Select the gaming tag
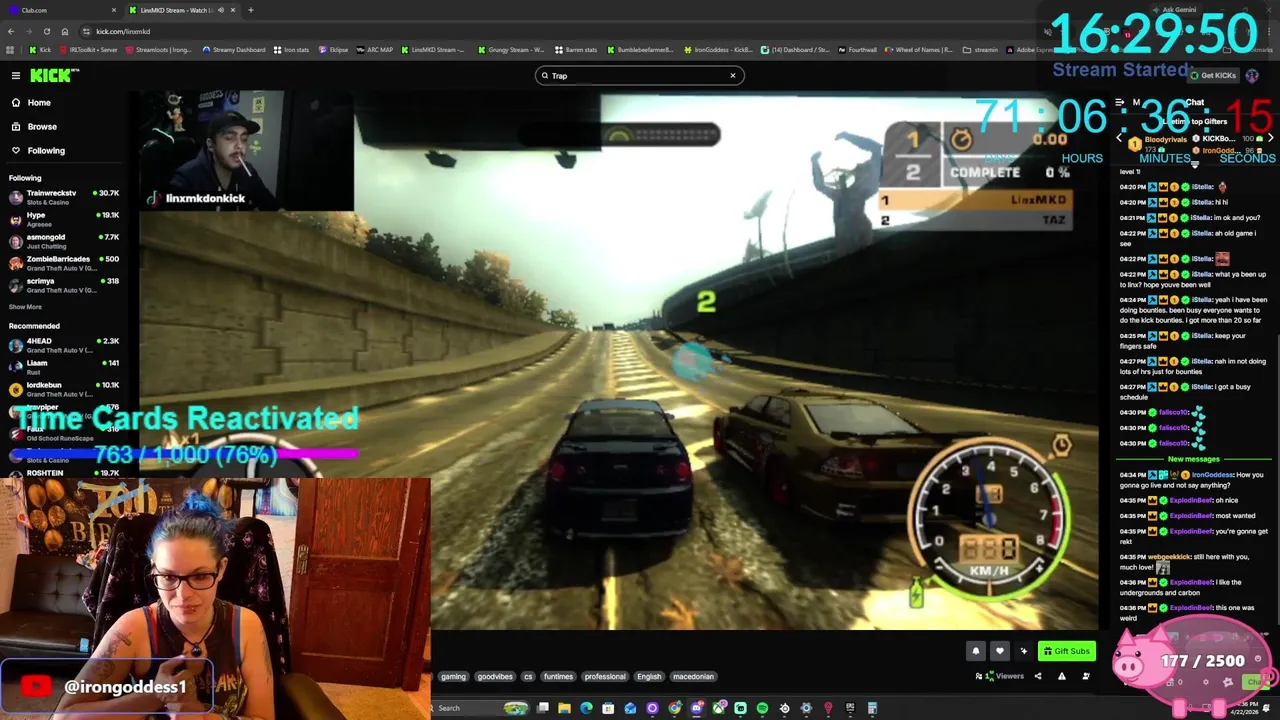 click(453, 676)
